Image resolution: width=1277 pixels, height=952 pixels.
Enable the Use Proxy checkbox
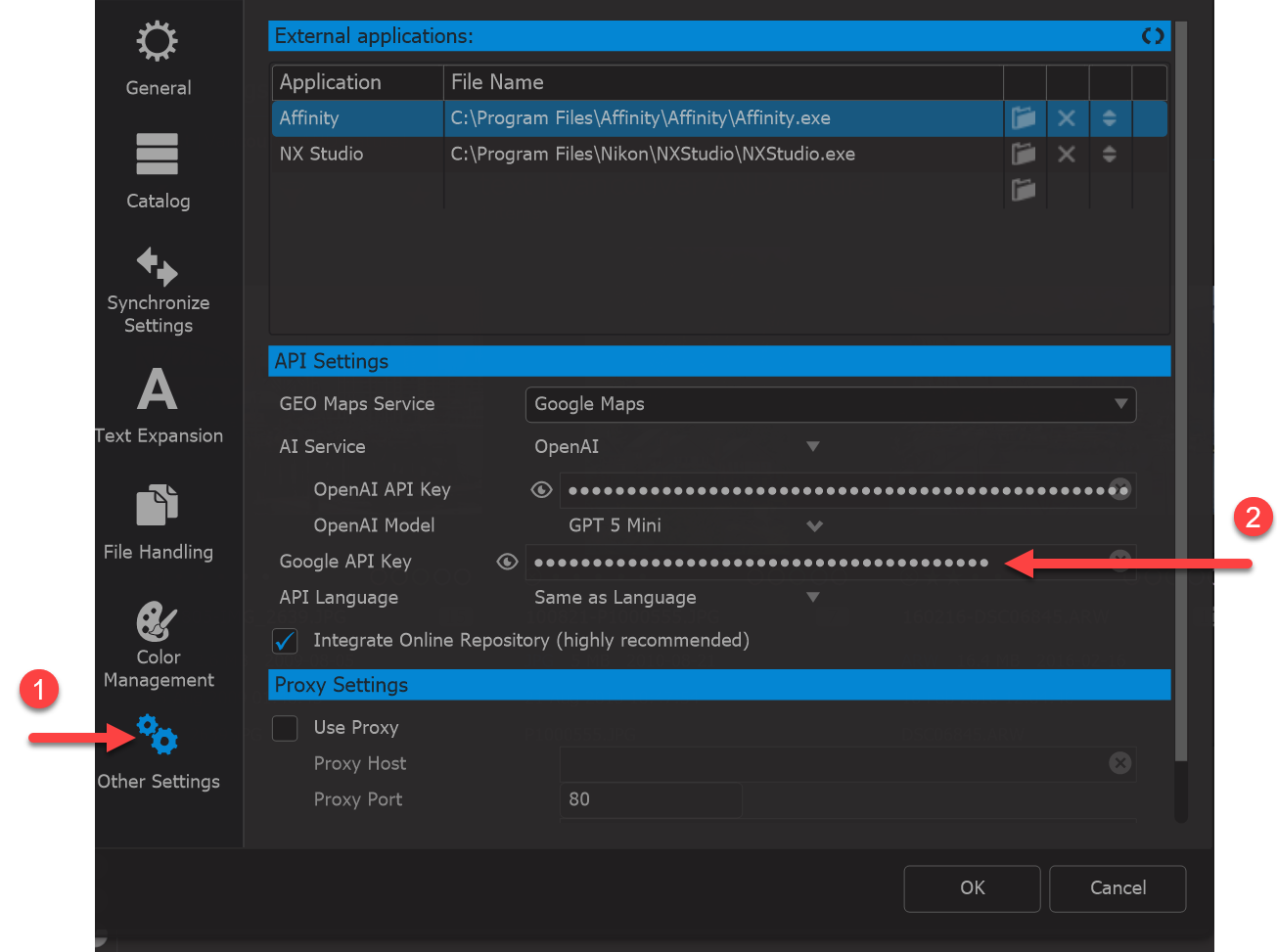tap(285, 728)
